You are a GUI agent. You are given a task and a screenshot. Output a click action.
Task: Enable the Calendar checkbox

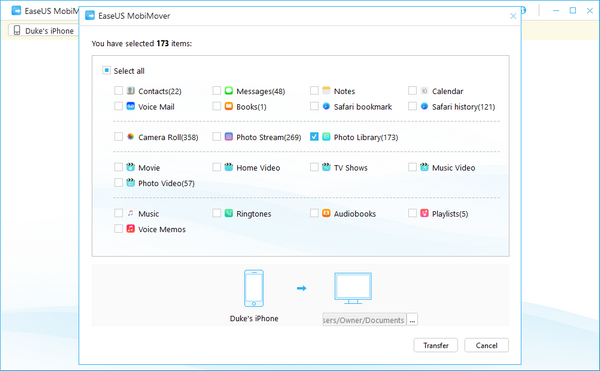[412, 91]
